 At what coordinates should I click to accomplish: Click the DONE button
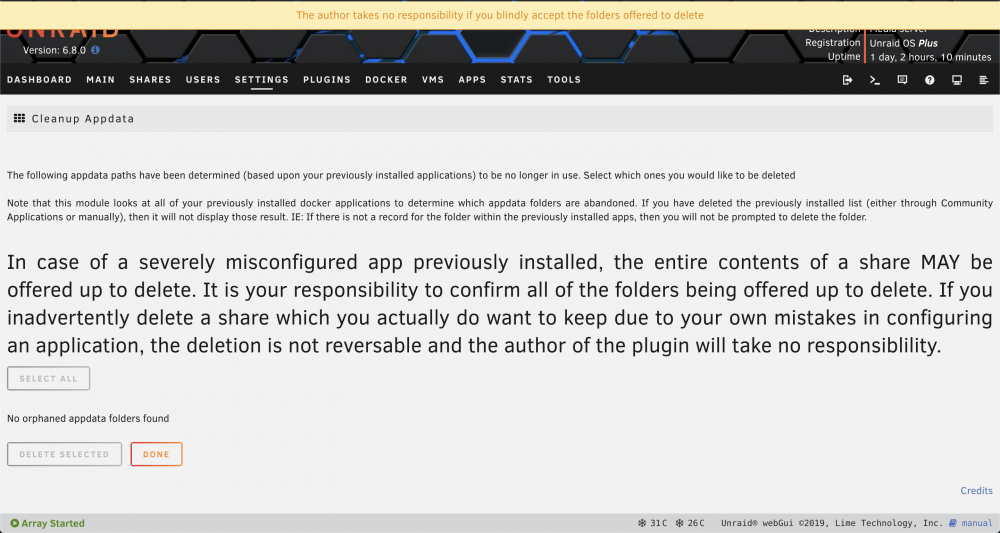156,454
